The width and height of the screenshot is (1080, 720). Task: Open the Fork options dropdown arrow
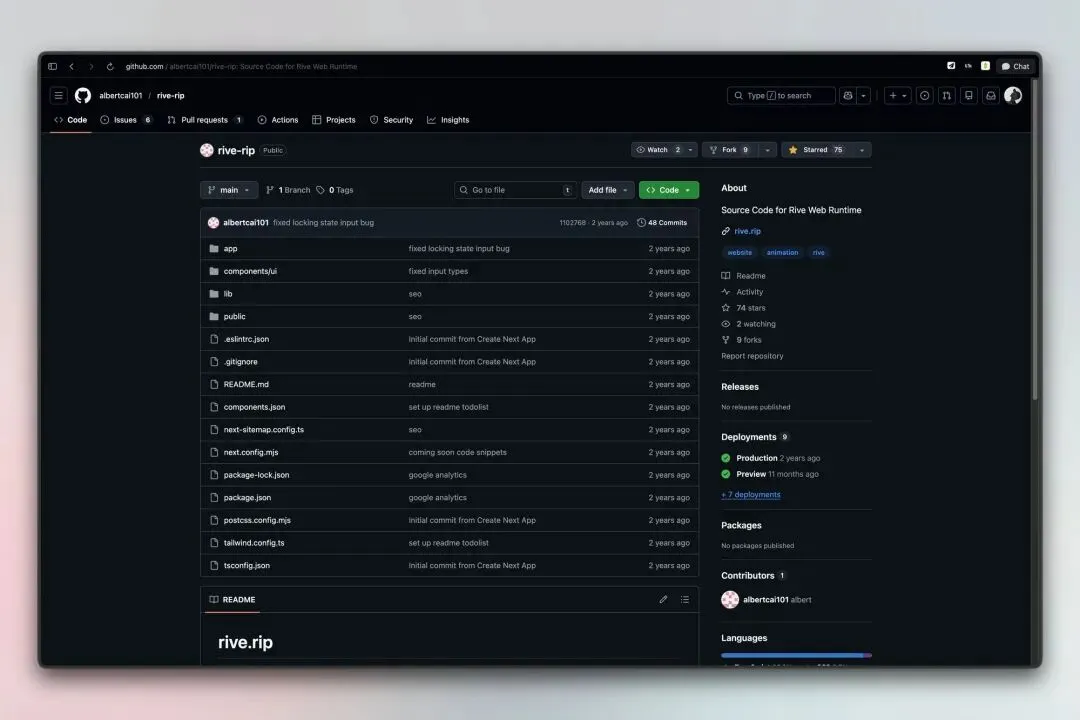coord(767,150)
